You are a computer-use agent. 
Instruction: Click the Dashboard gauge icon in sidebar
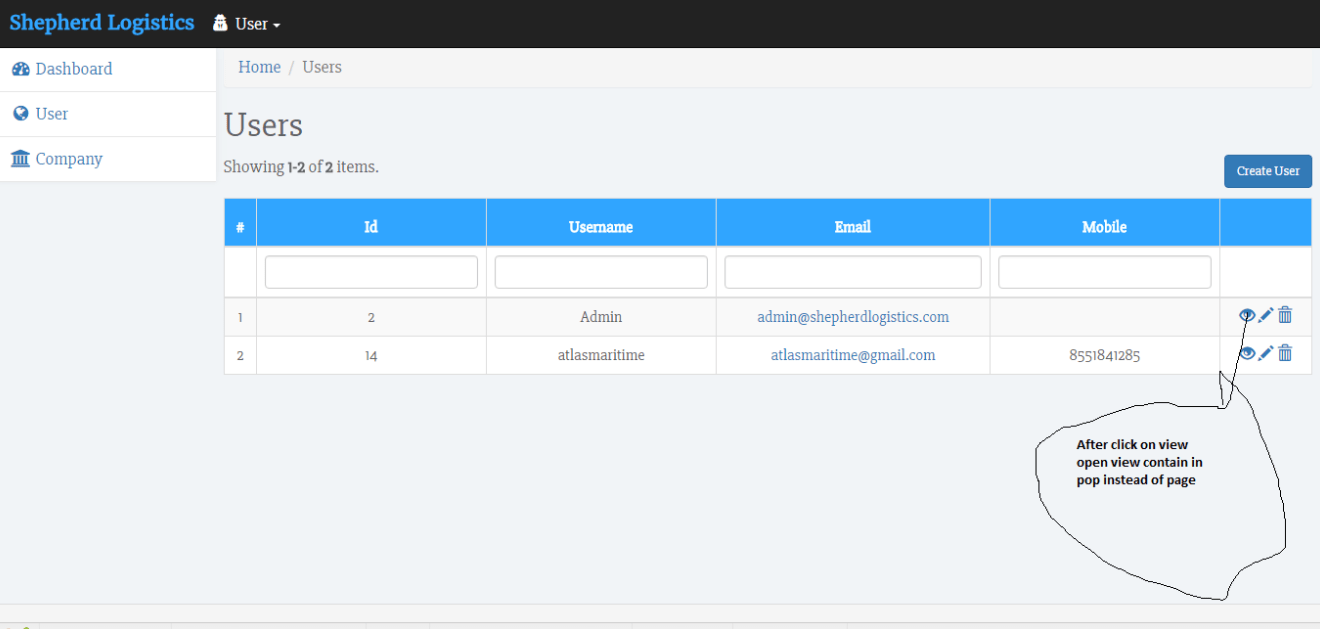tap(20, 68)
